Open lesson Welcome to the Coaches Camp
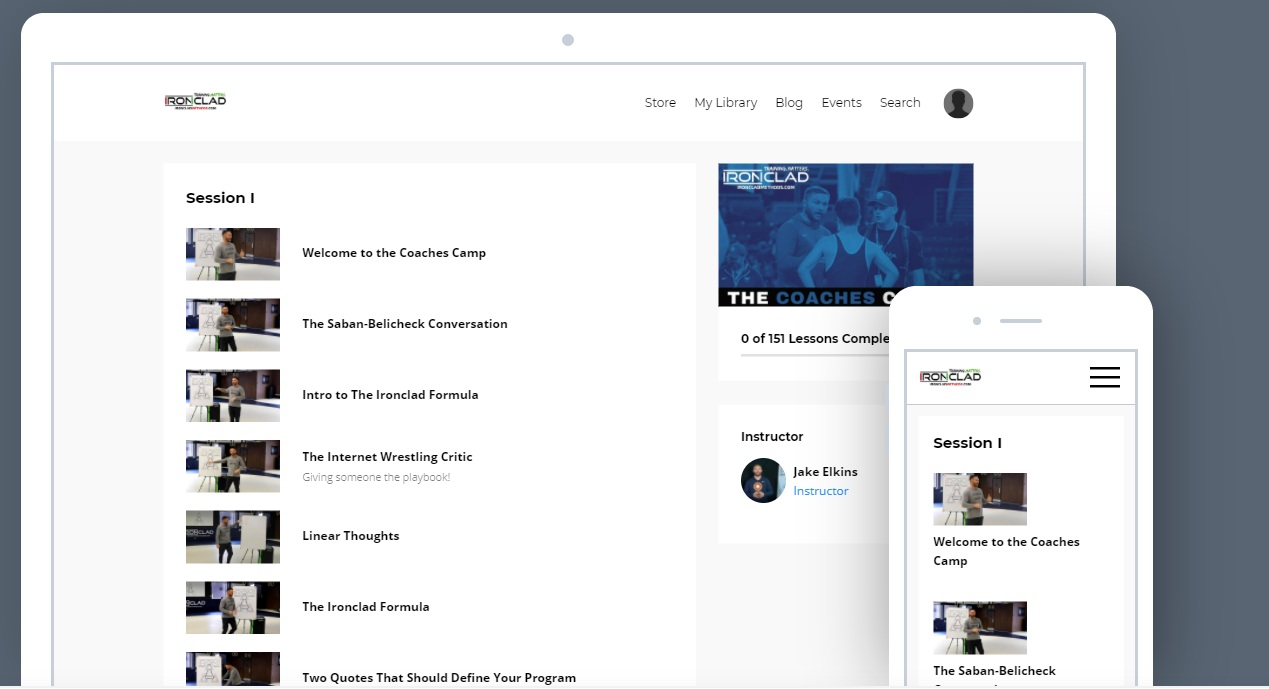This screenshot has width=1269, height=689. click(394, 253)
